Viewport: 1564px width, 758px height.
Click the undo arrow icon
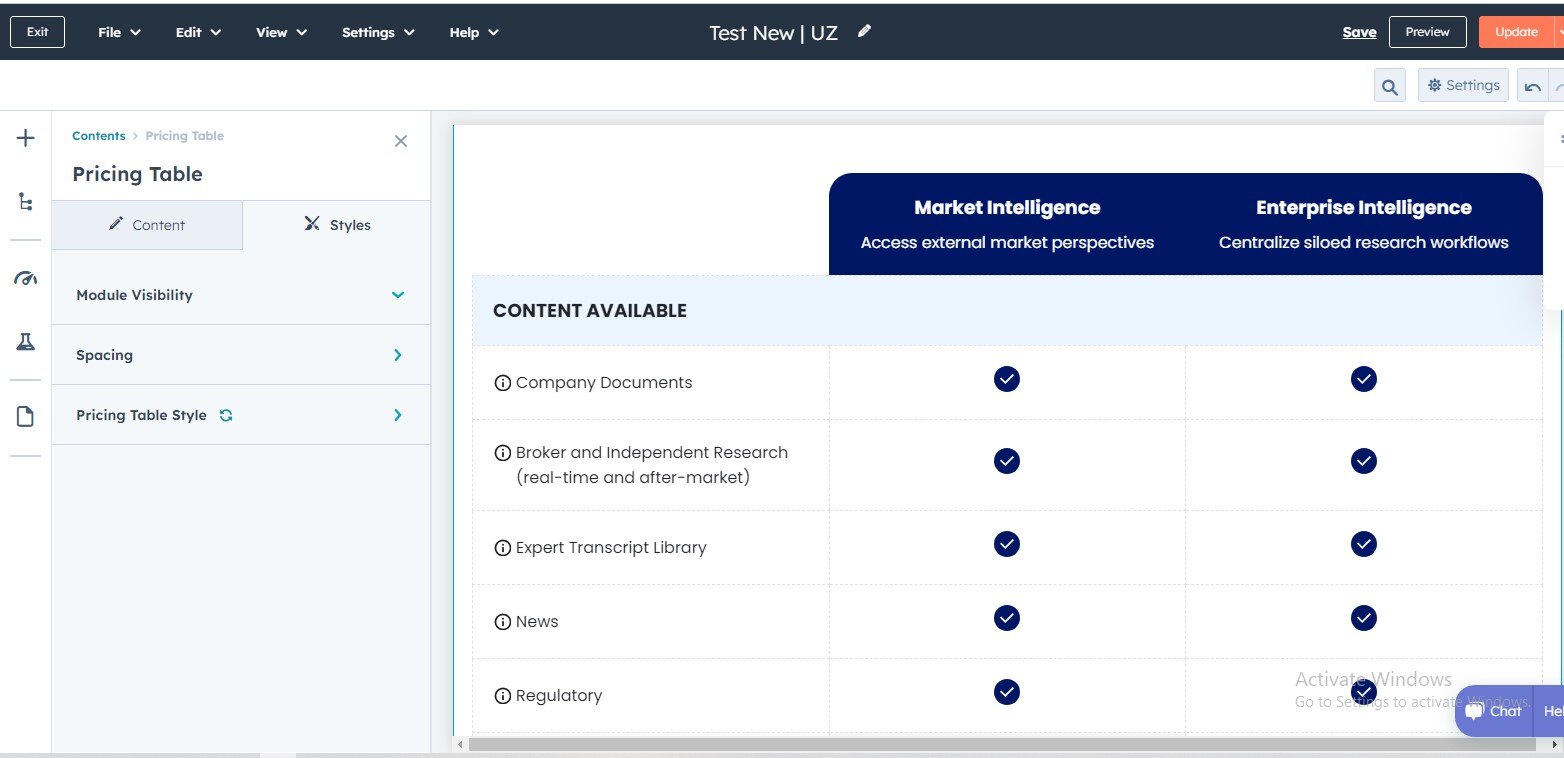[x=1532, y=87]
